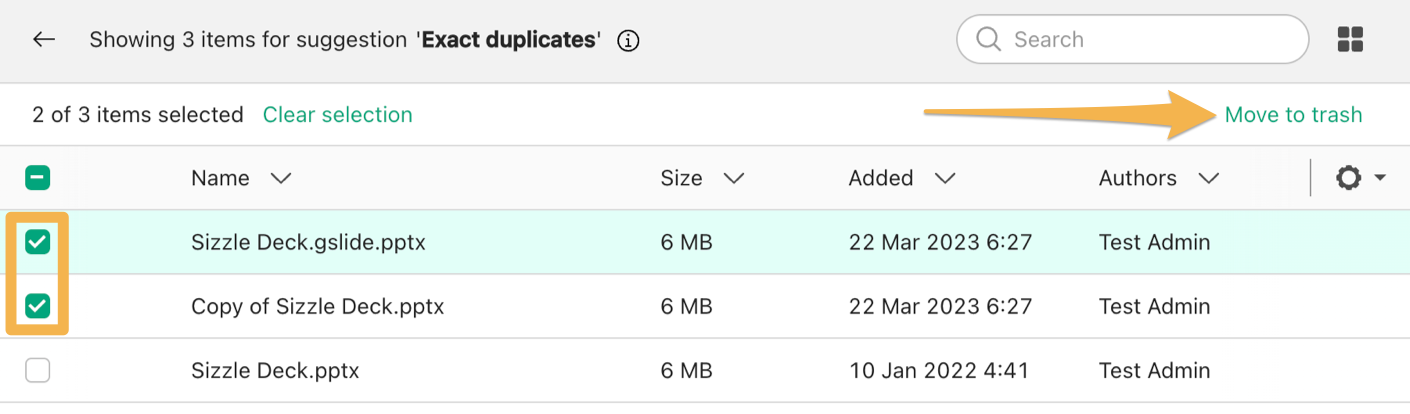Click the Added column header label
1410x414 pixels.
881,178
